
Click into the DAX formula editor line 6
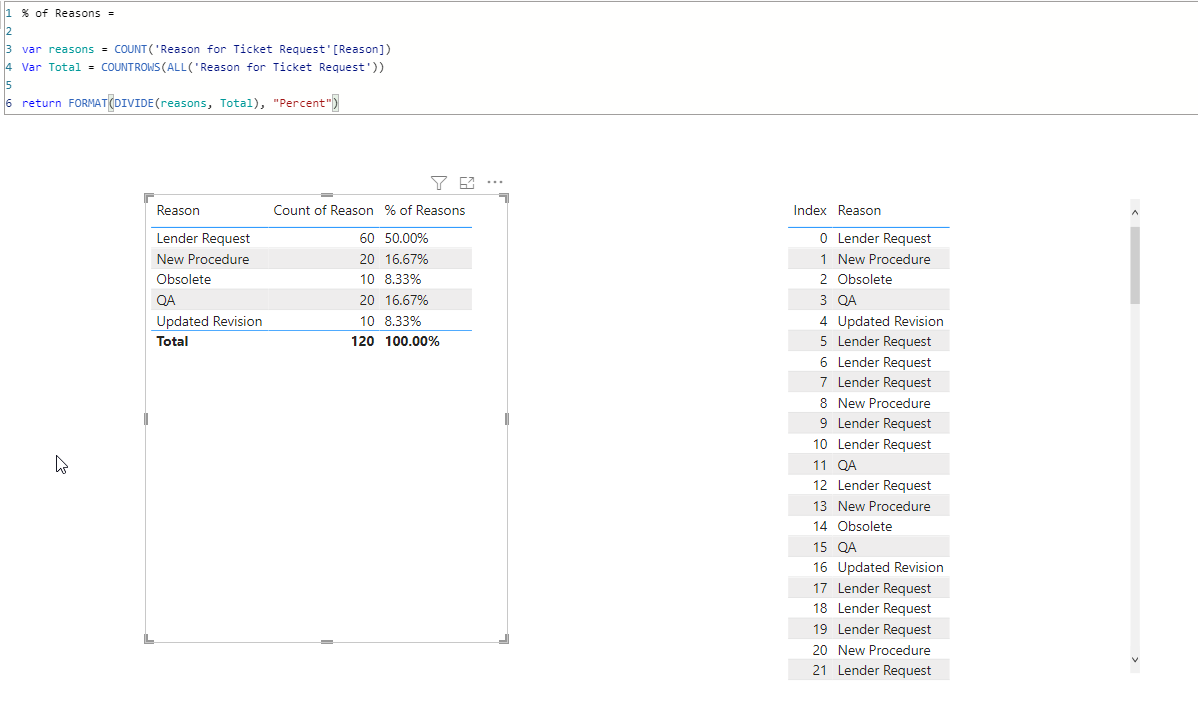180,103
